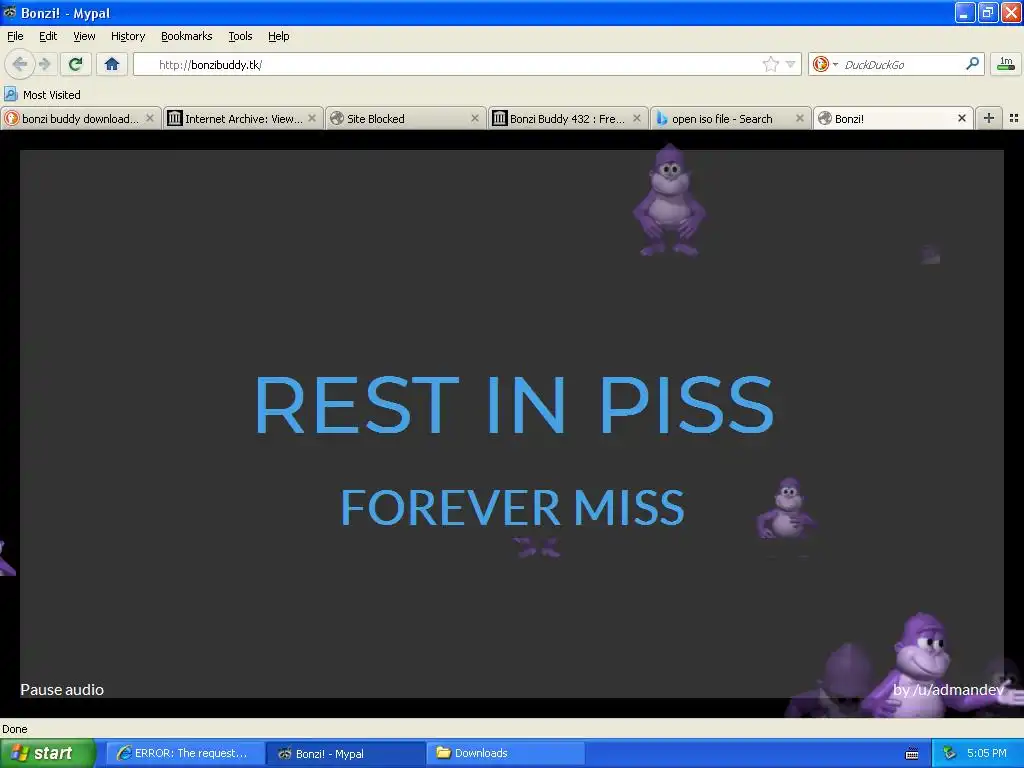Click the 1m toolbar icon
1024x768 pixels.
coord(1006,64)
